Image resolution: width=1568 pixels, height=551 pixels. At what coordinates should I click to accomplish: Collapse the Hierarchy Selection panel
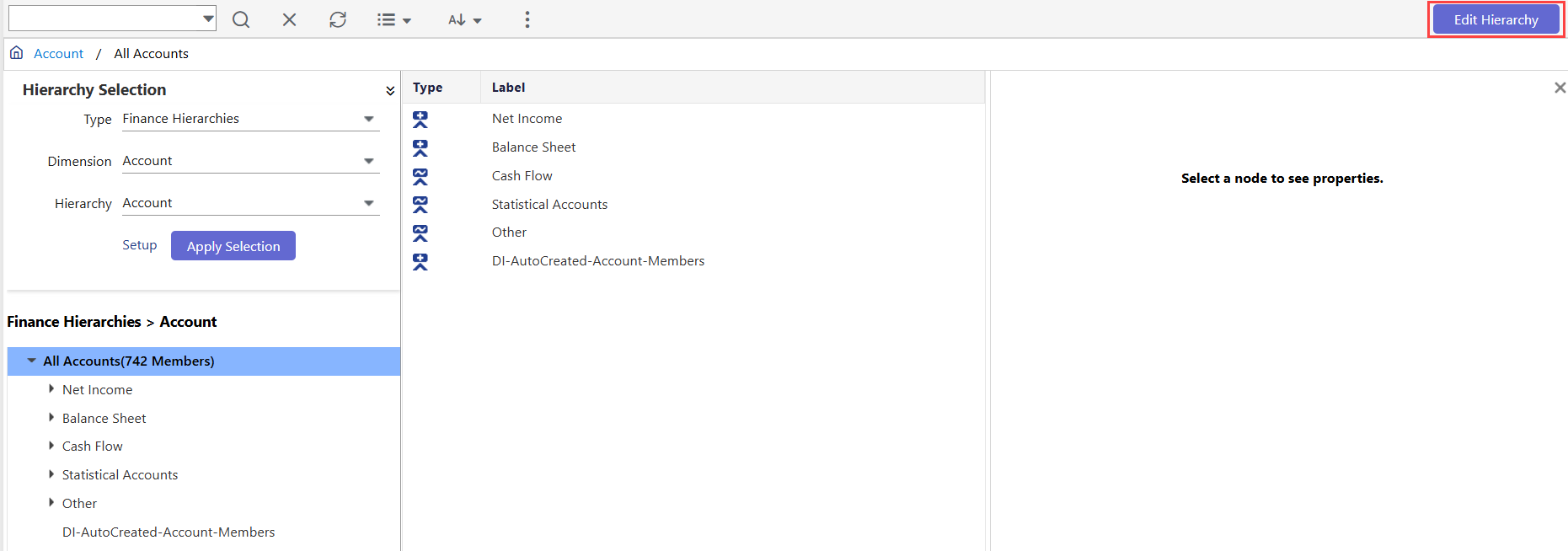pos(390,91)
